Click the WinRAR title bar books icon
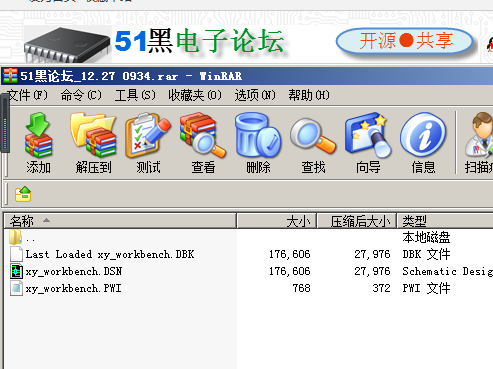 click(x=10, y=76)
